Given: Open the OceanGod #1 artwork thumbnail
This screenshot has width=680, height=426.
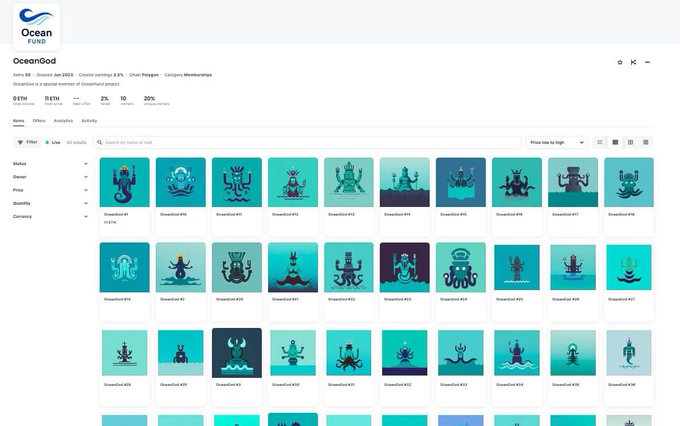Looking at the screenshot, I should 124,182.
